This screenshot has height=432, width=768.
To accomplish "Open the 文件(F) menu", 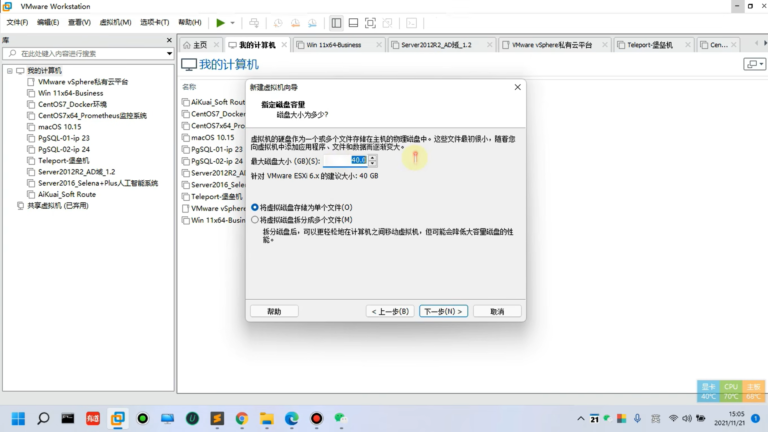I will (17, 23).
